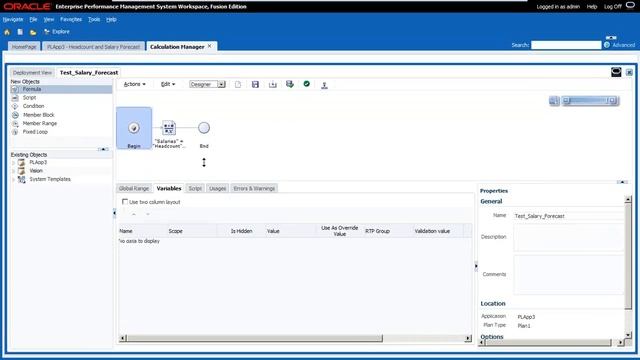
Task: Switch to the HomePage tab
Action: point(24,47)
